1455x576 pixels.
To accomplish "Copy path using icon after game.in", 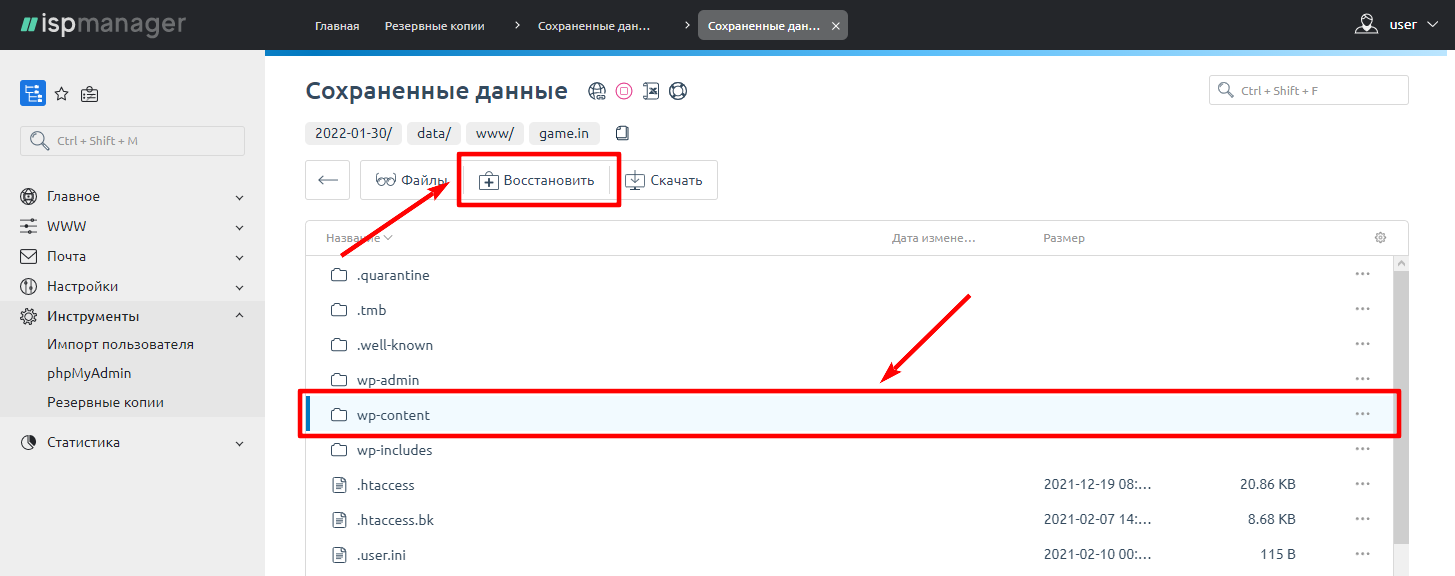I will 622,133.
